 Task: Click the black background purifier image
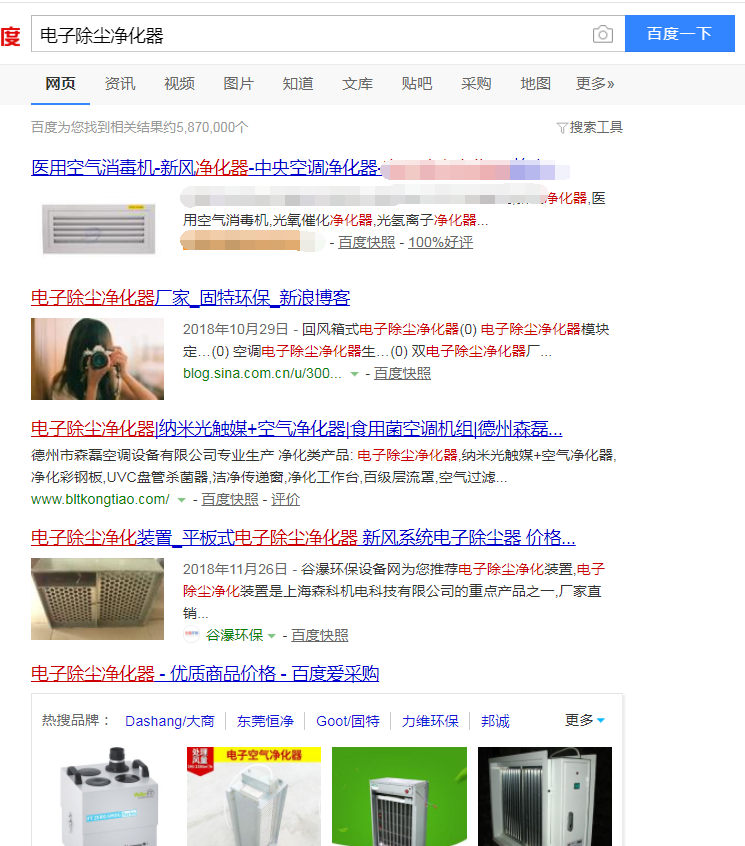pos(545,796)
